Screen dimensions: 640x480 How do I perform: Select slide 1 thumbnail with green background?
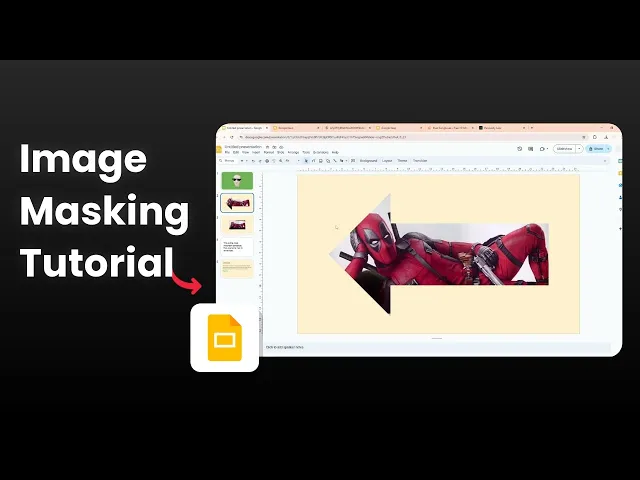click(237, 181)
